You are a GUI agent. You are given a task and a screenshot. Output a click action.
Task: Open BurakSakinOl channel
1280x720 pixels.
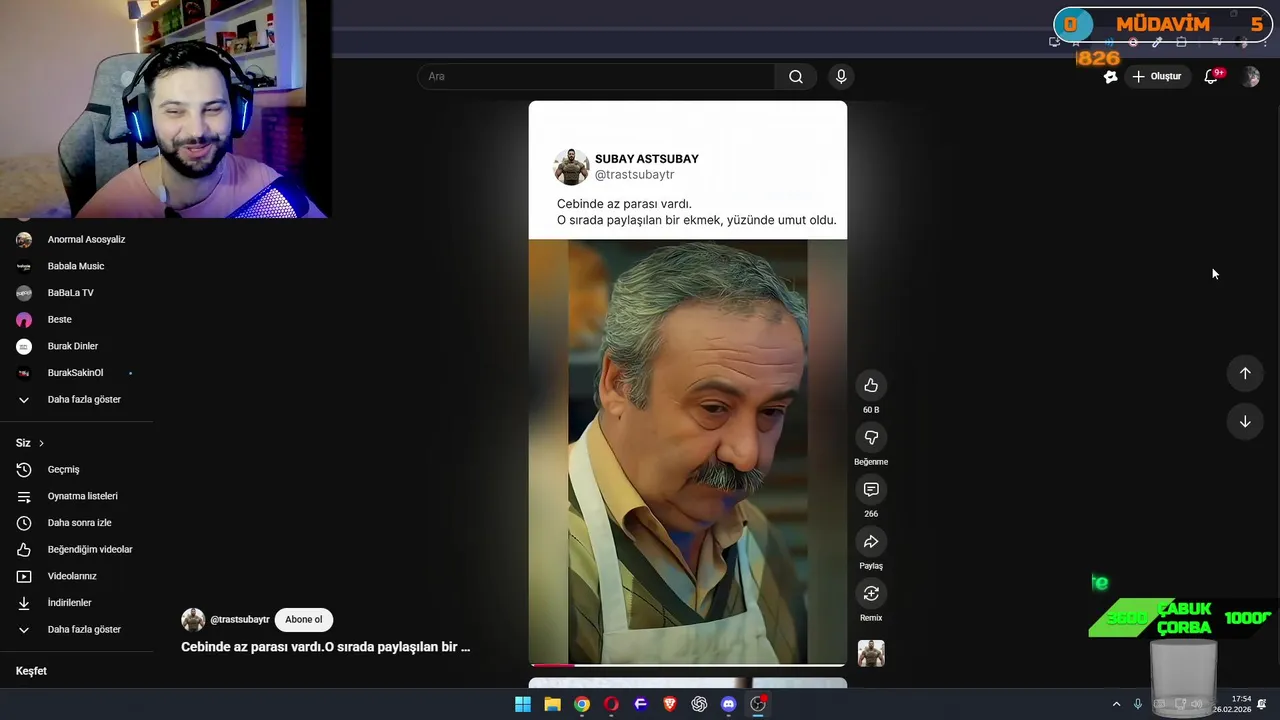[x=77, y=373]
